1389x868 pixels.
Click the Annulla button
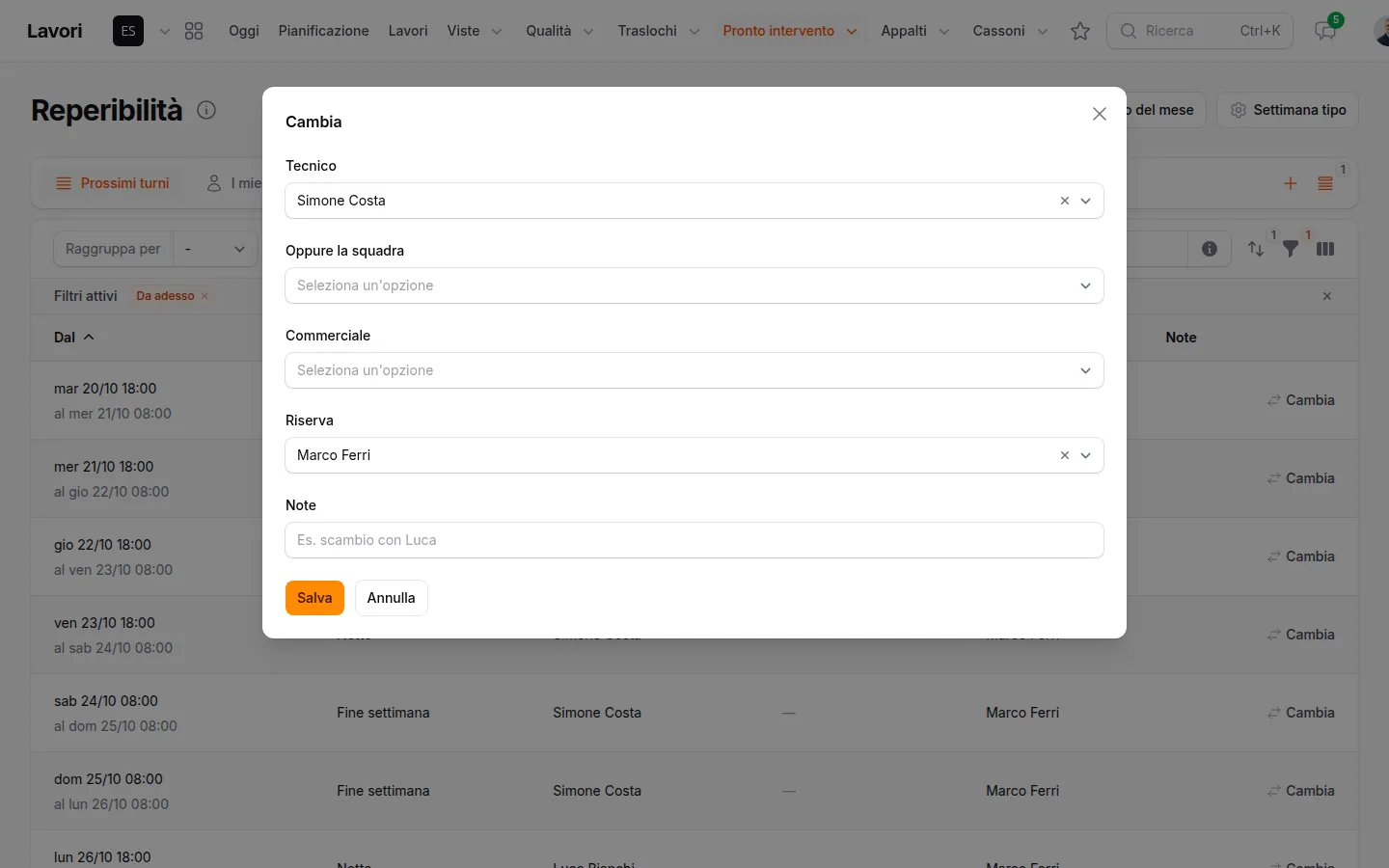(x=392, y=598)
